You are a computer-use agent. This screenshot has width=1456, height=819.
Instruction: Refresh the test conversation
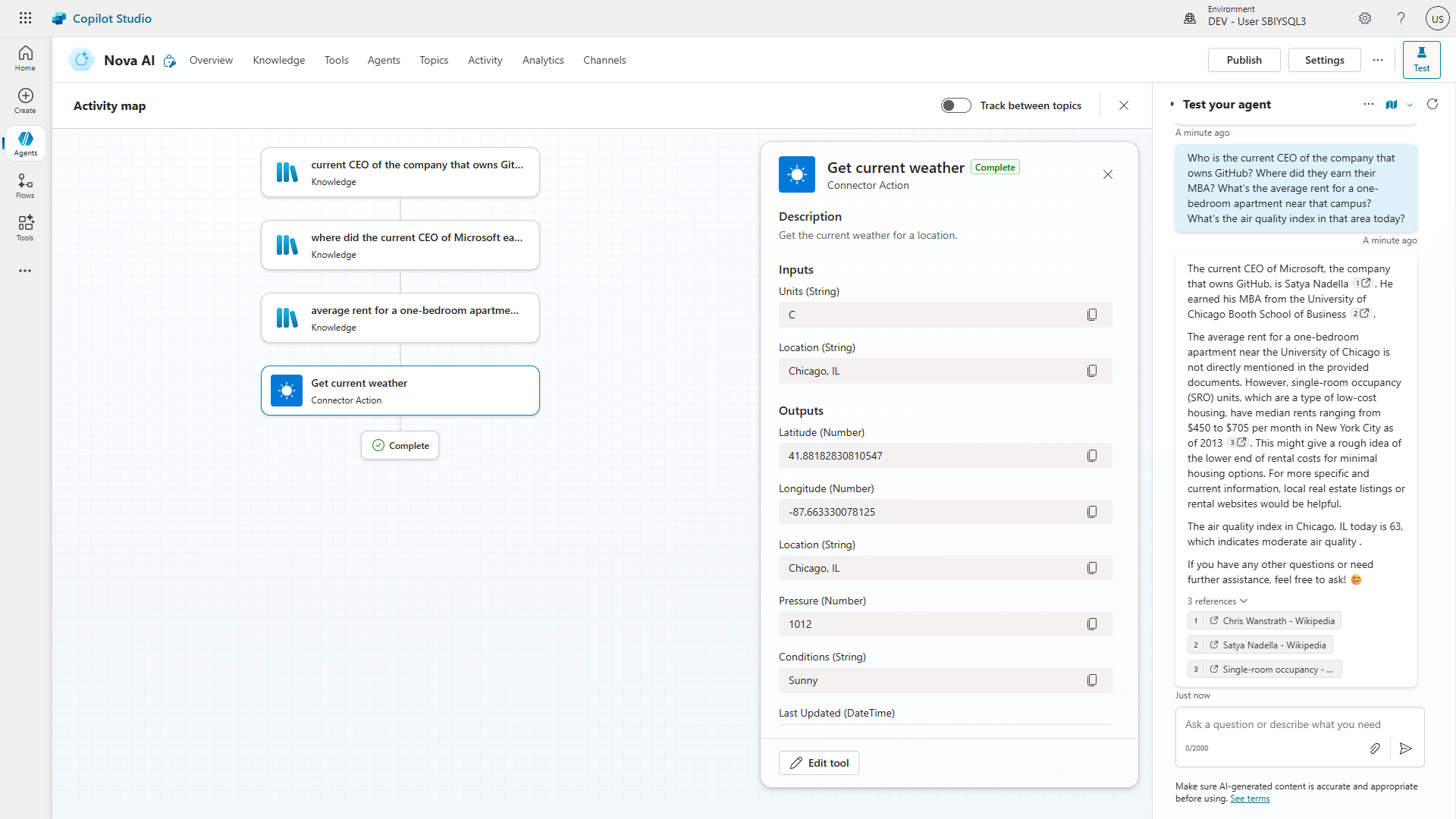[x=1432, y=104]
